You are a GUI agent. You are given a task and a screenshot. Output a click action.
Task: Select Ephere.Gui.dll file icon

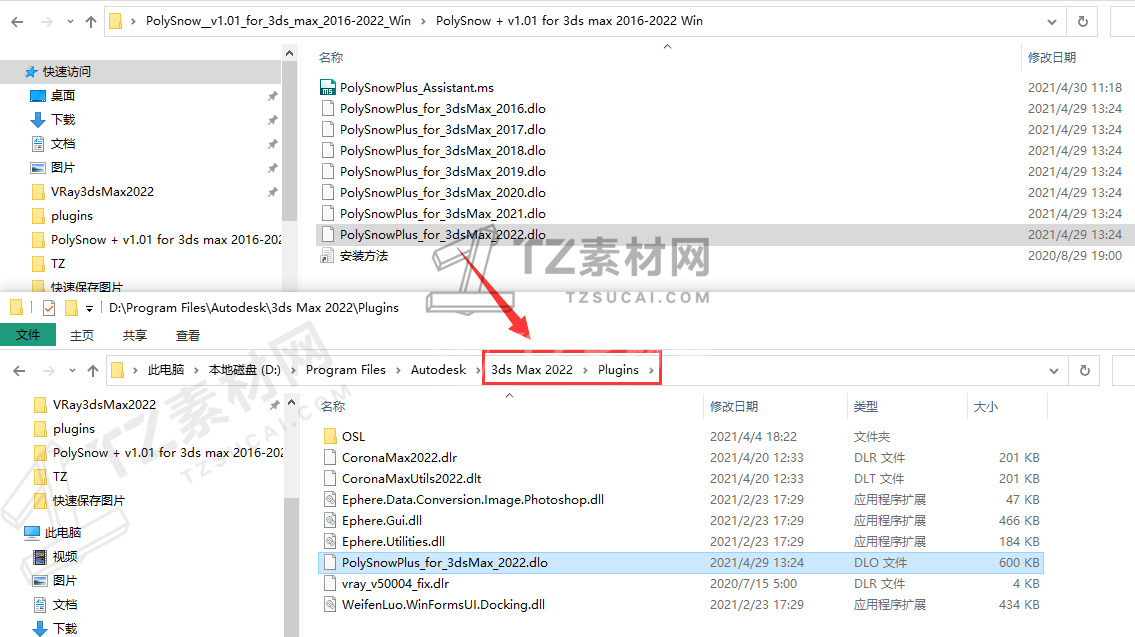tap(330, 520)
